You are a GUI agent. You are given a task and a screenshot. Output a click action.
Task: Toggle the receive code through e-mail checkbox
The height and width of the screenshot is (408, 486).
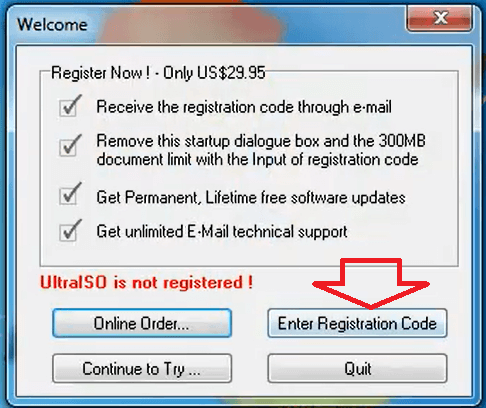pyautogui.click(x=68, y=108)
